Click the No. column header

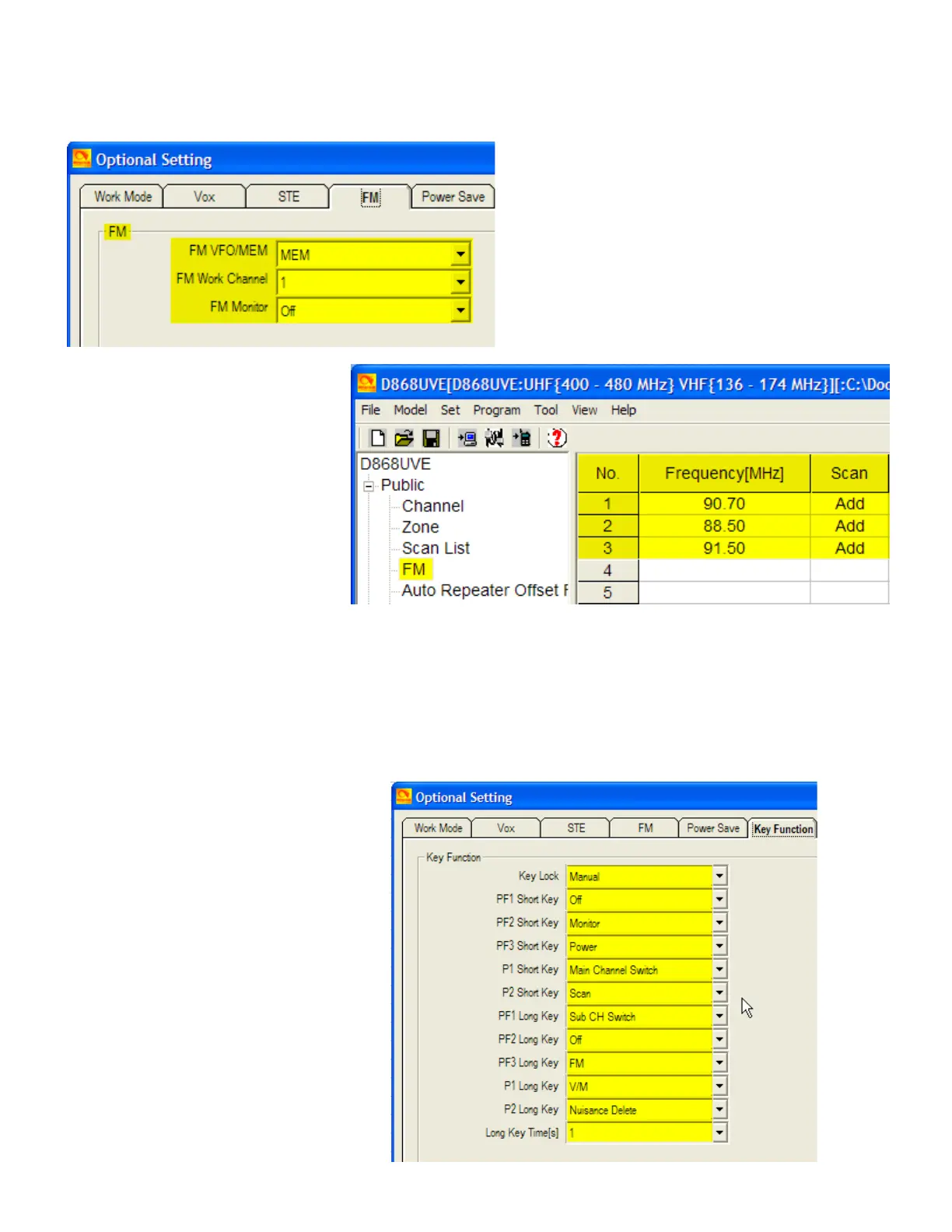[x=607, y=473]
